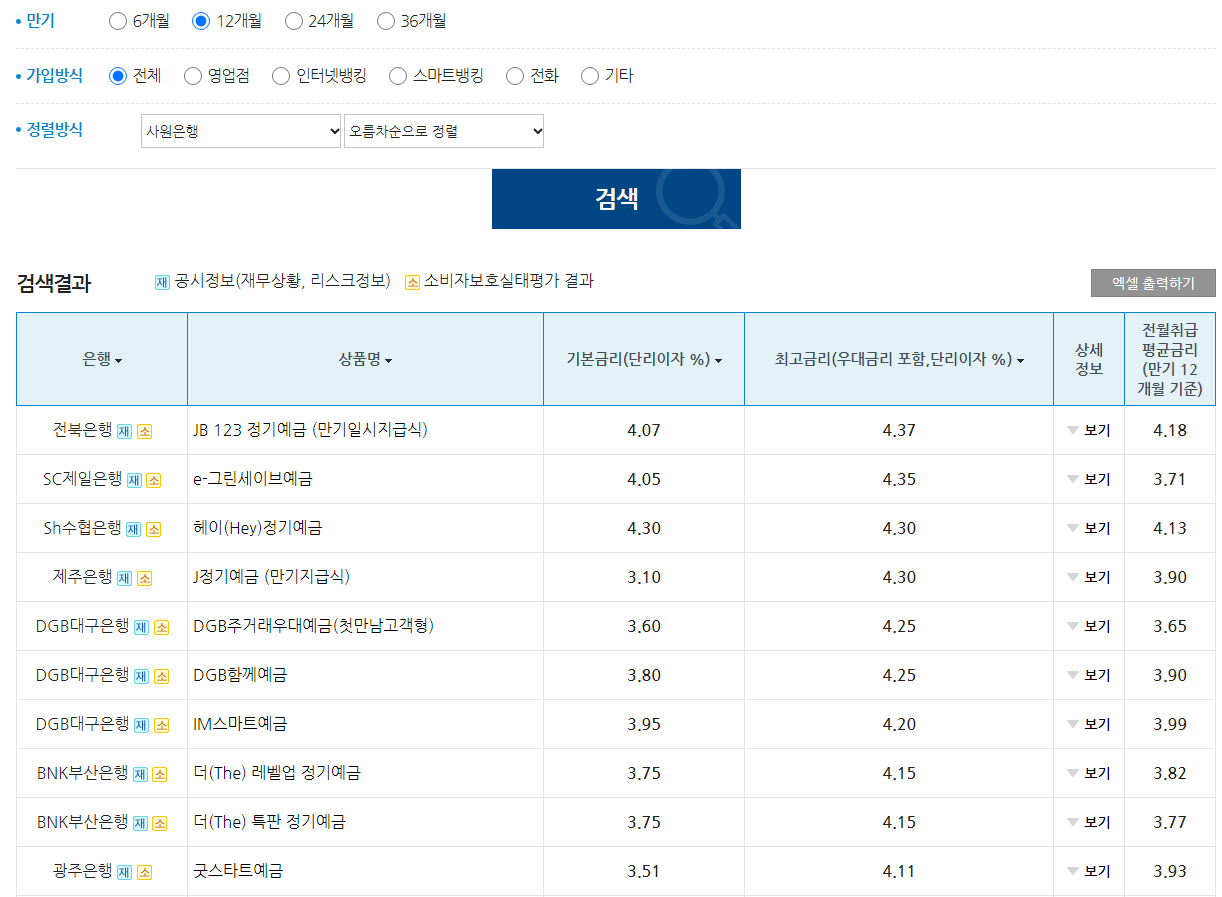Open 소 icon in IM스마트예금 row
The image size is (1222, 897).
[161, 725]
